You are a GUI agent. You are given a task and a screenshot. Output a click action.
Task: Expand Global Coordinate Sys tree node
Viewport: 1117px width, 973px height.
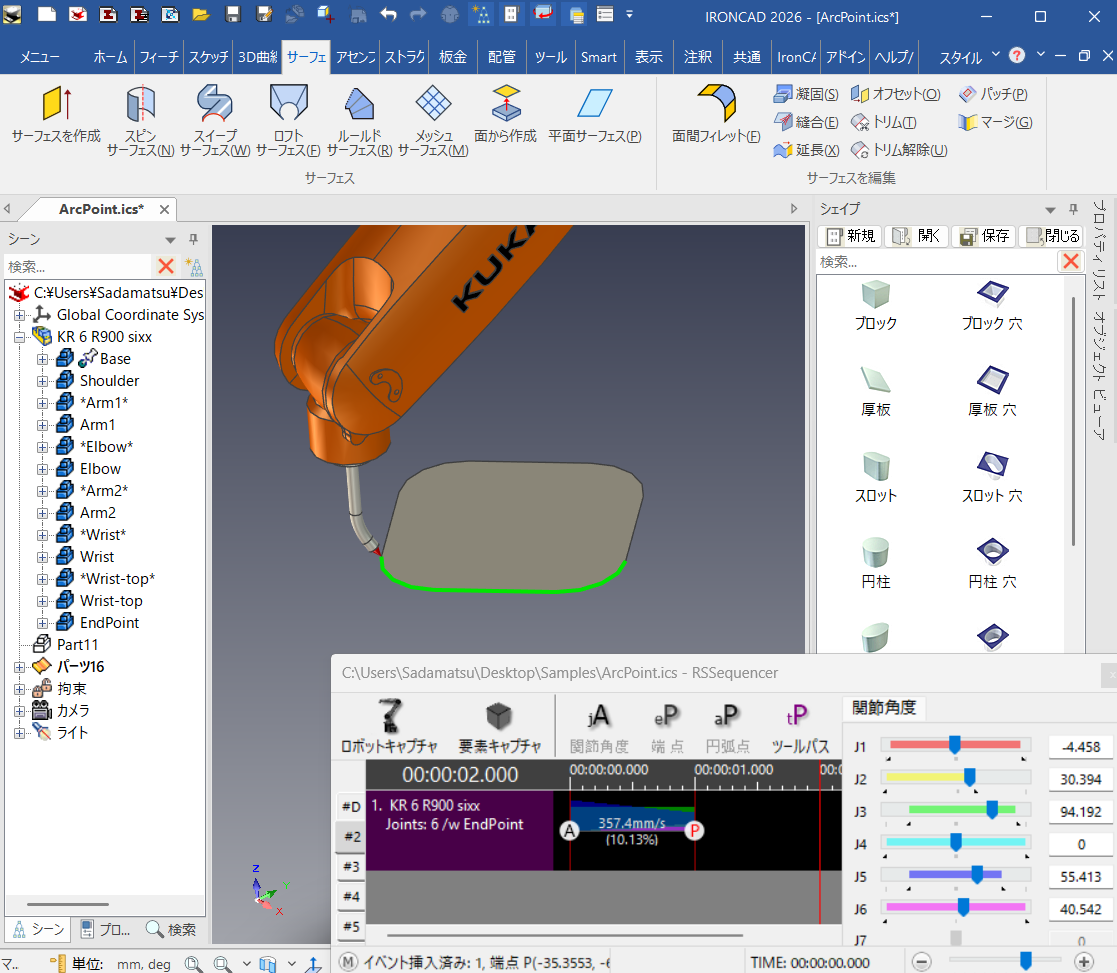(20, 315)
